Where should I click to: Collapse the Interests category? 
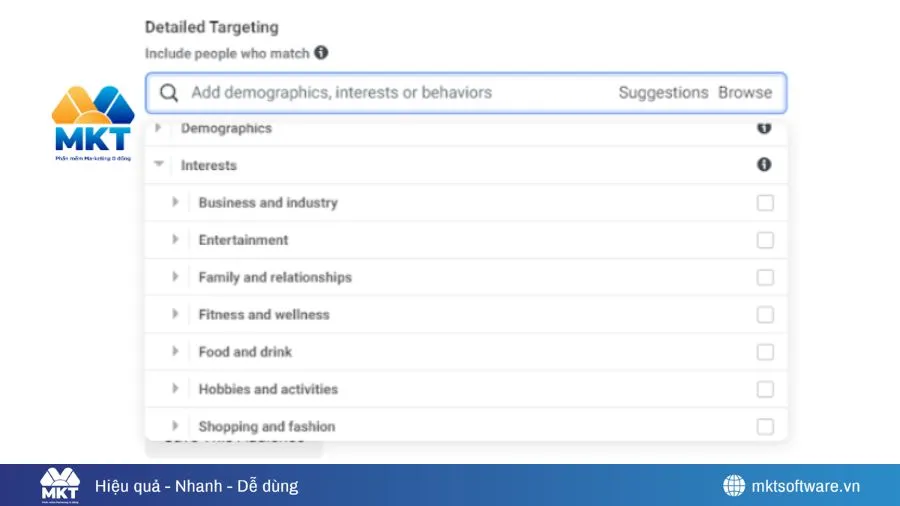point(158,165)
